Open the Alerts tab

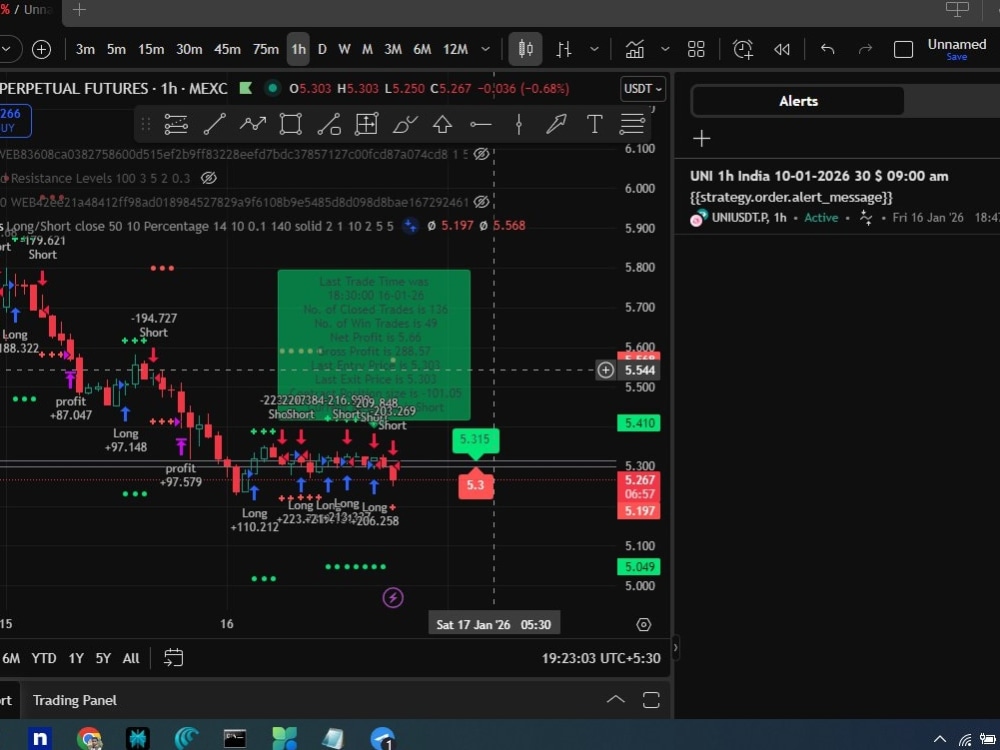click(x=798, y=101)
